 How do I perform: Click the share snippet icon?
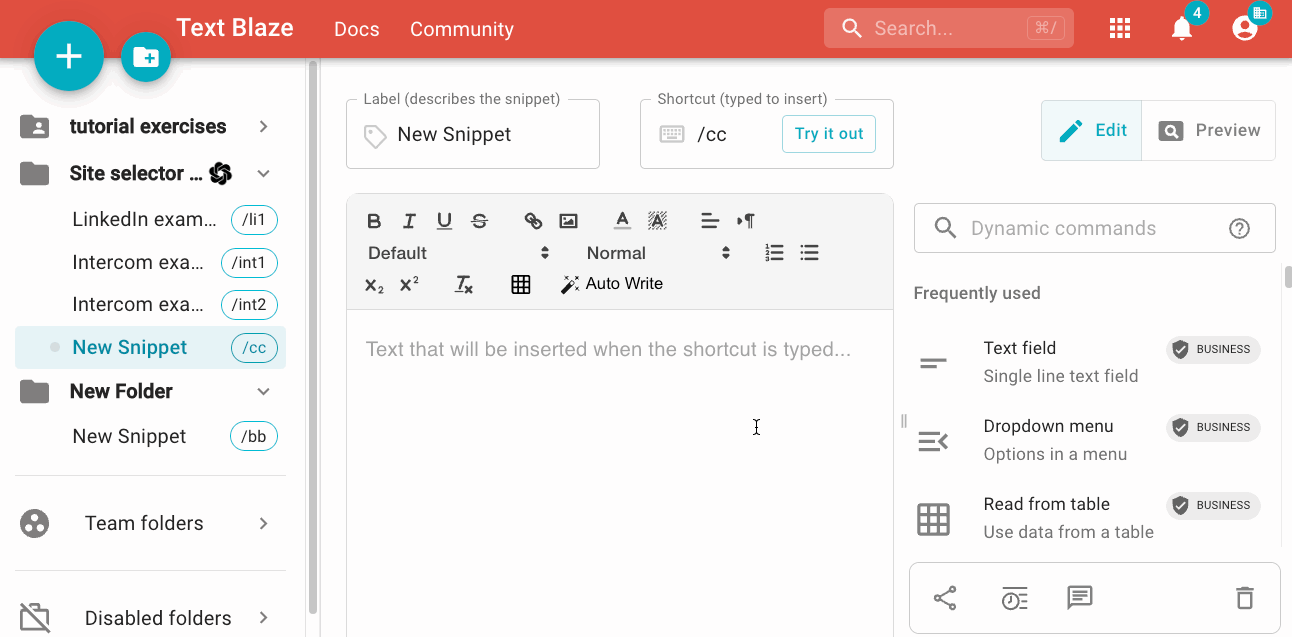tap(945, 598)
